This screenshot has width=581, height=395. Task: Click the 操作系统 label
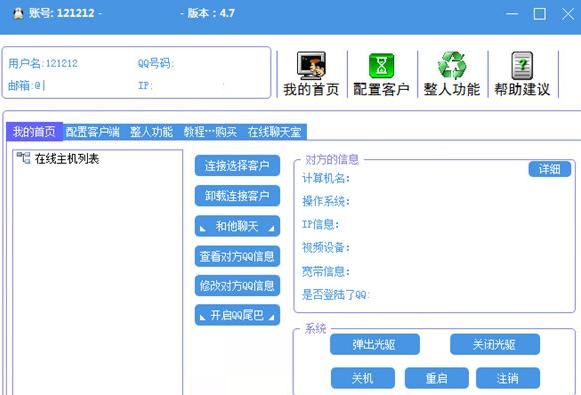coord(326,201)
